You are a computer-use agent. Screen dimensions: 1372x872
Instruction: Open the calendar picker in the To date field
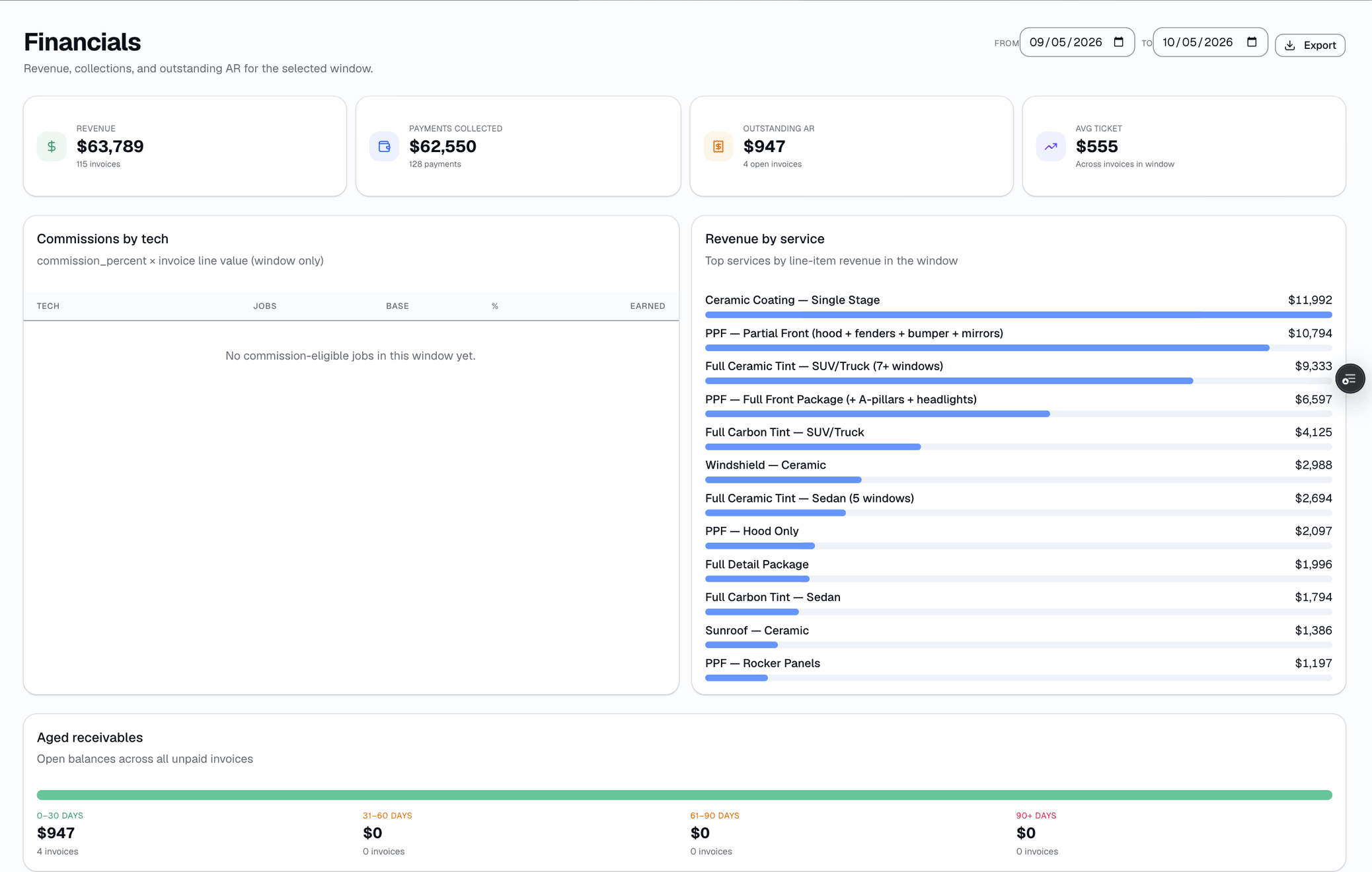pos(1252,42)
